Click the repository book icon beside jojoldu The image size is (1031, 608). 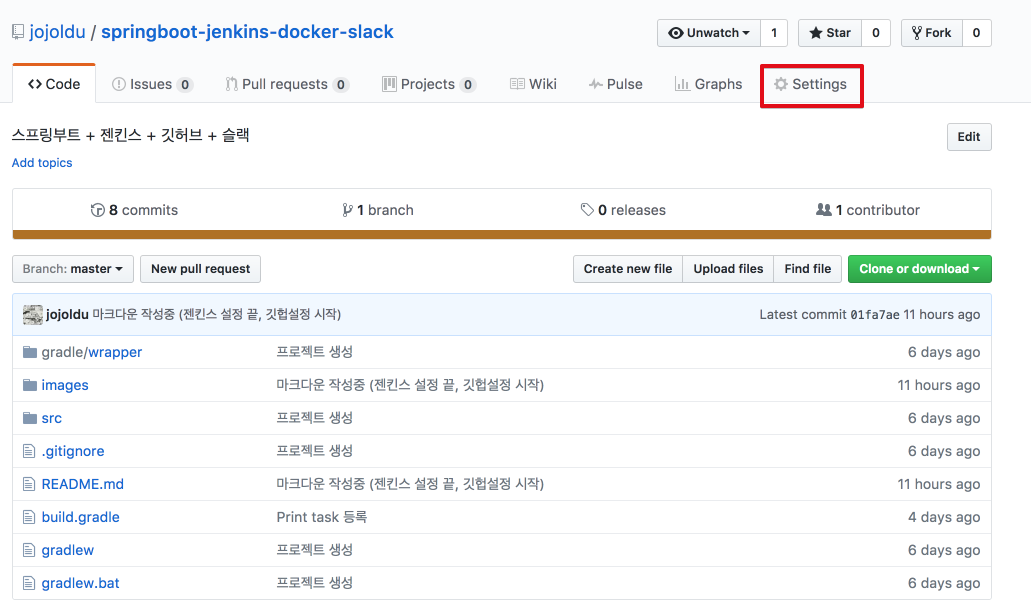tap(18, 32)
